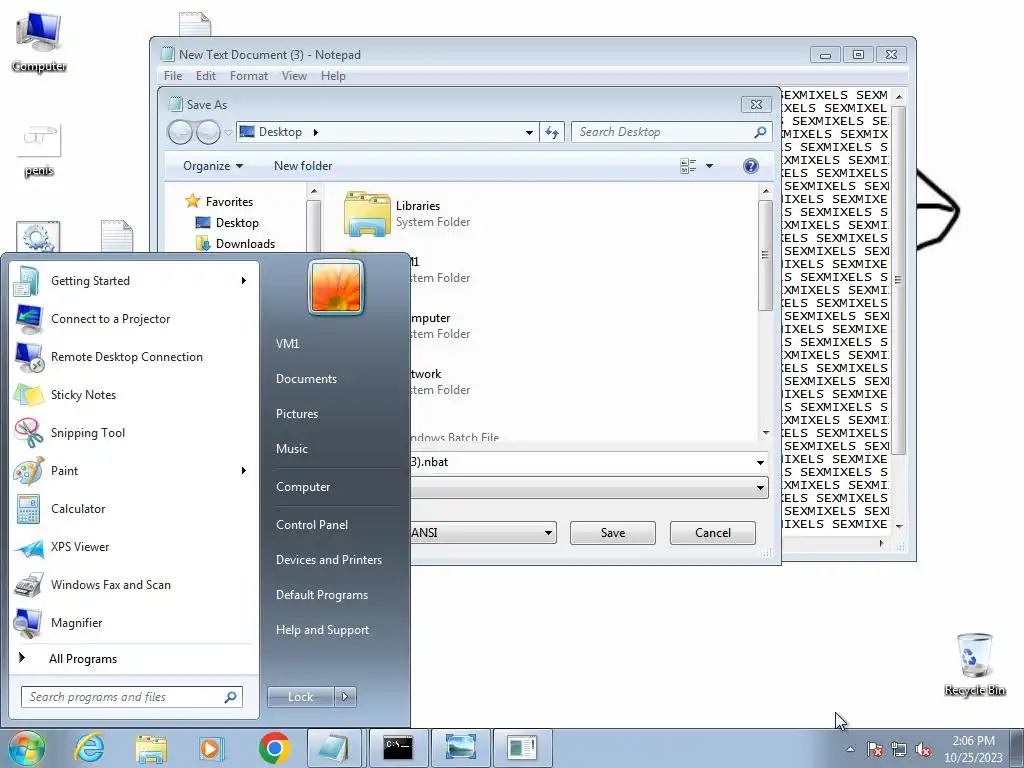Click the Lock button
Screen dimensions: 1024x768
(x=300, y=697)
